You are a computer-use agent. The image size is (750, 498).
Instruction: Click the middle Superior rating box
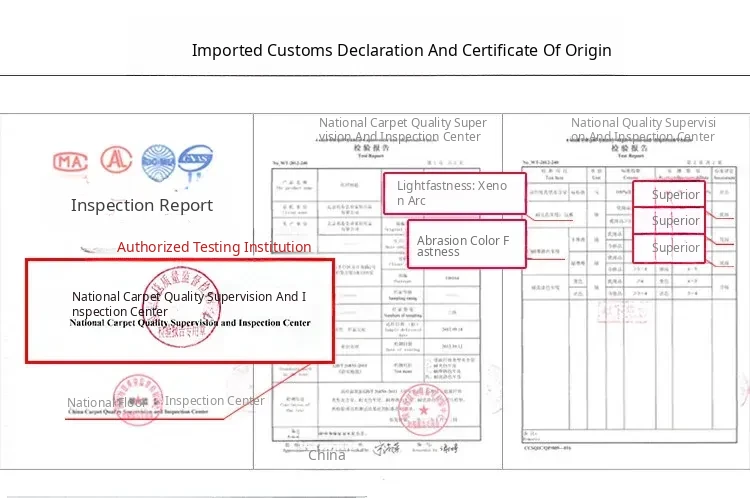tap(675, 220)
